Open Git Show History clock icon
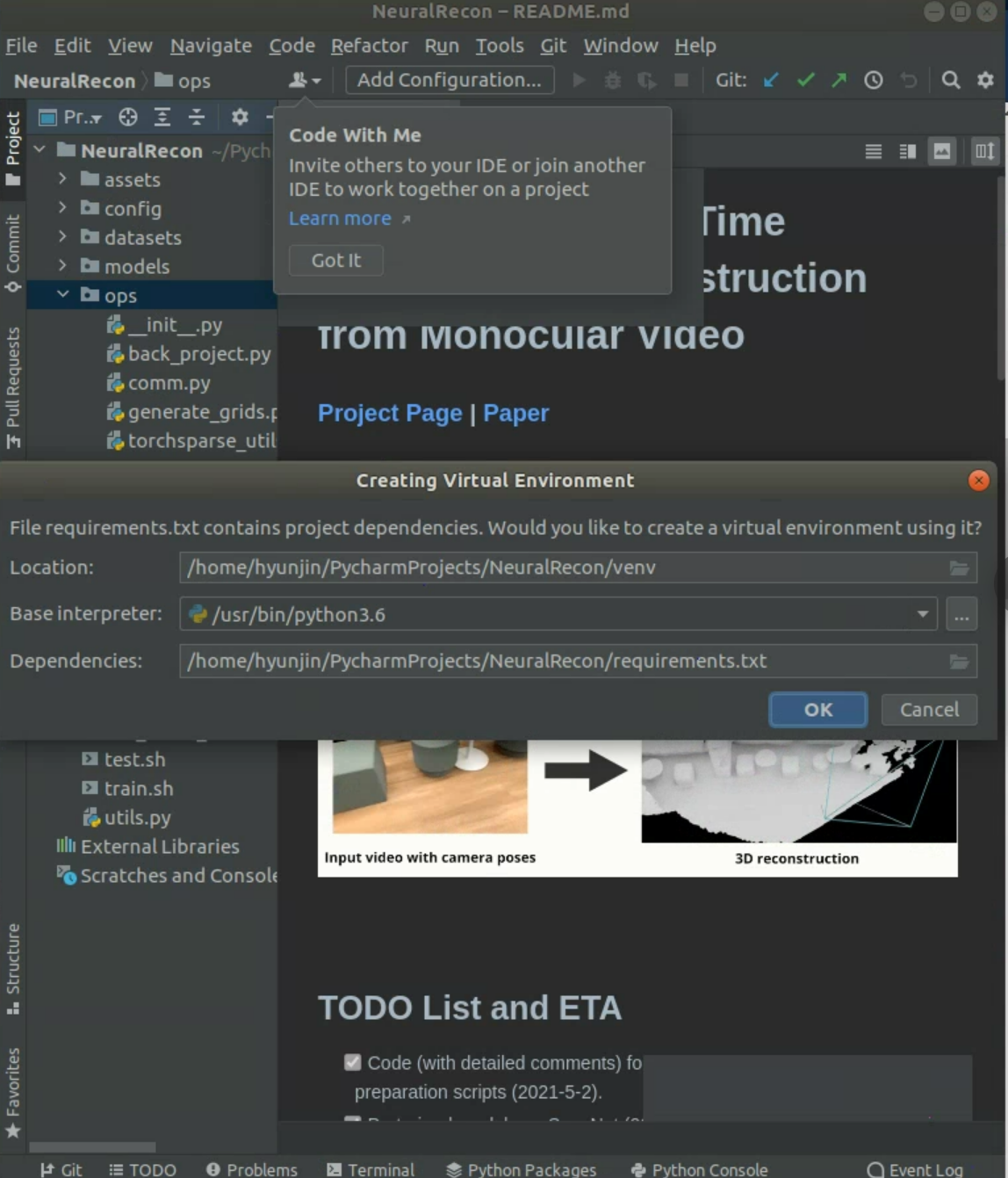The image size is (1008, 1178). tap(873, 80)
